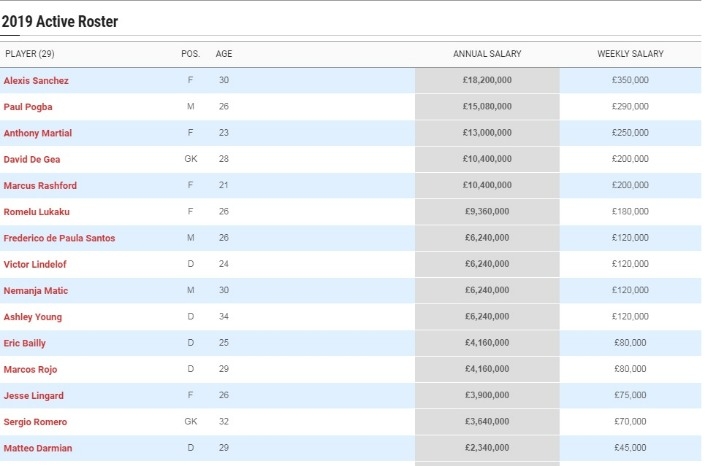The width and height of the screenshot is (705, 466).
Task: Open Matteo Darmian's player page
Action: [x=38, y=448]
